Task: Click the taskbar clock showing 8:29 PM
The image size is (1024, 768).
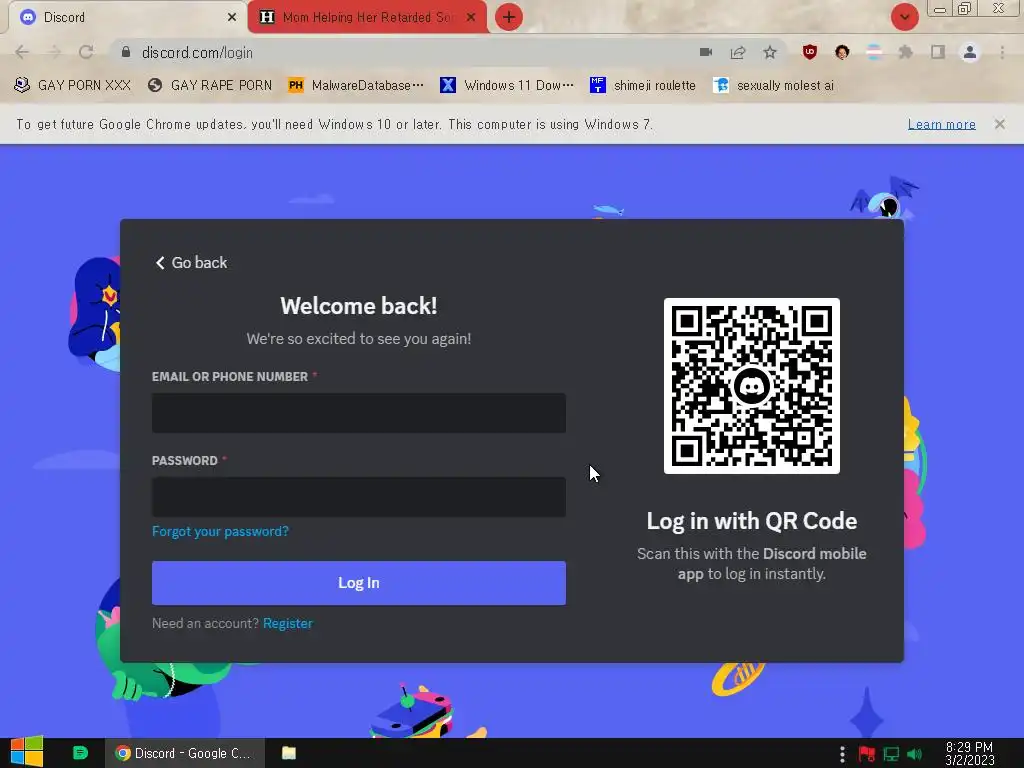Action: (969, 753)
